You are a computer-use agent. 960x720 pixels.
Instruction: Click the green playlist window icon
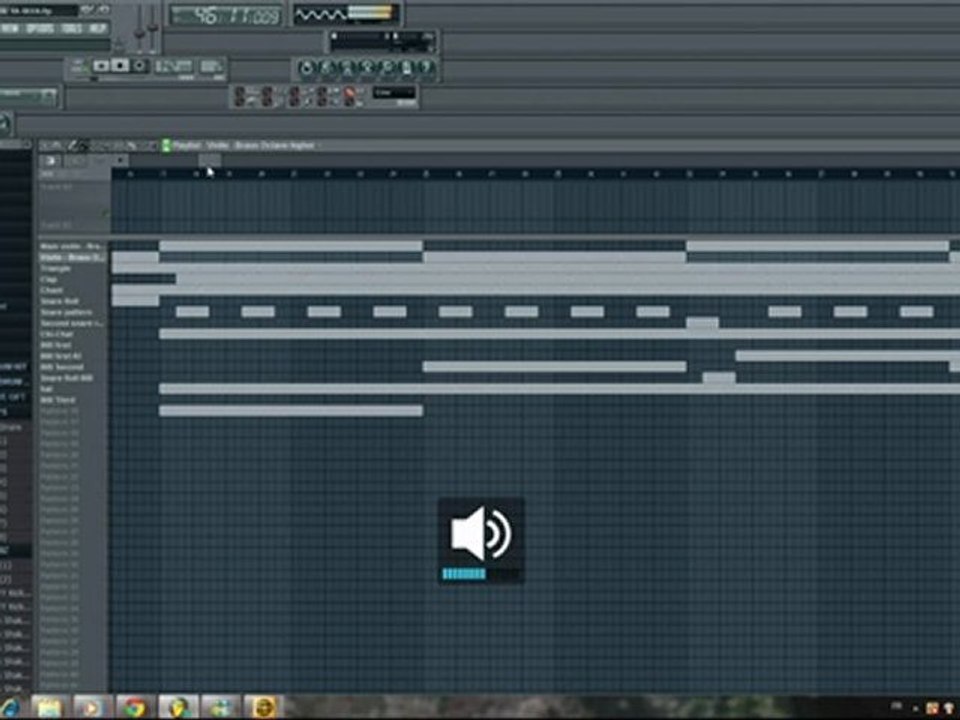coord(166,145)
